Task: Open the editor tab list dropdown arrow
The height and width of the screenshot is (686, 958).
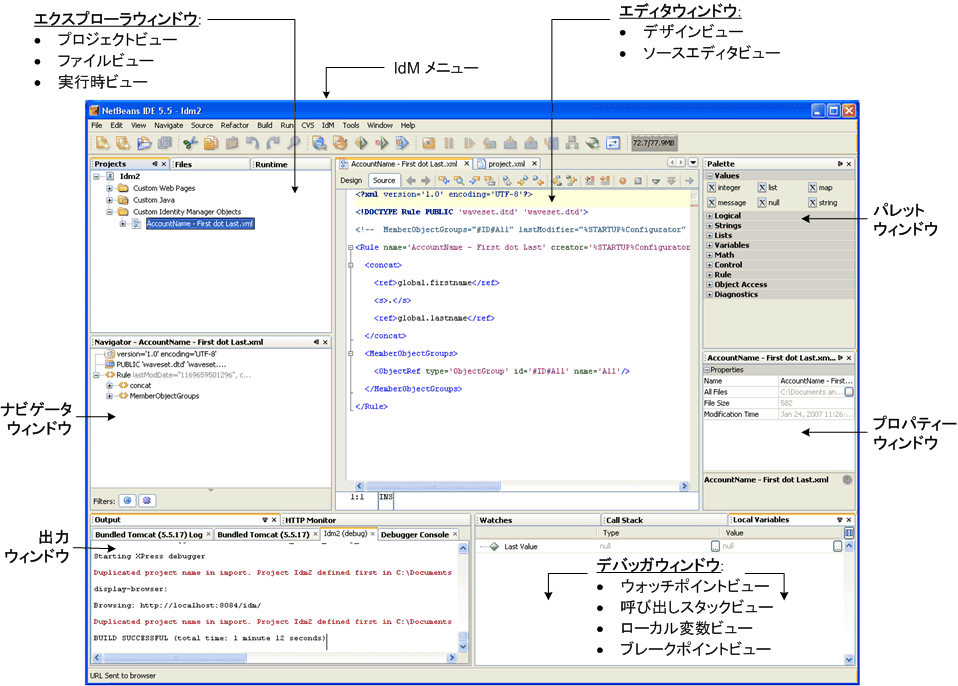Action: [693, 162]
